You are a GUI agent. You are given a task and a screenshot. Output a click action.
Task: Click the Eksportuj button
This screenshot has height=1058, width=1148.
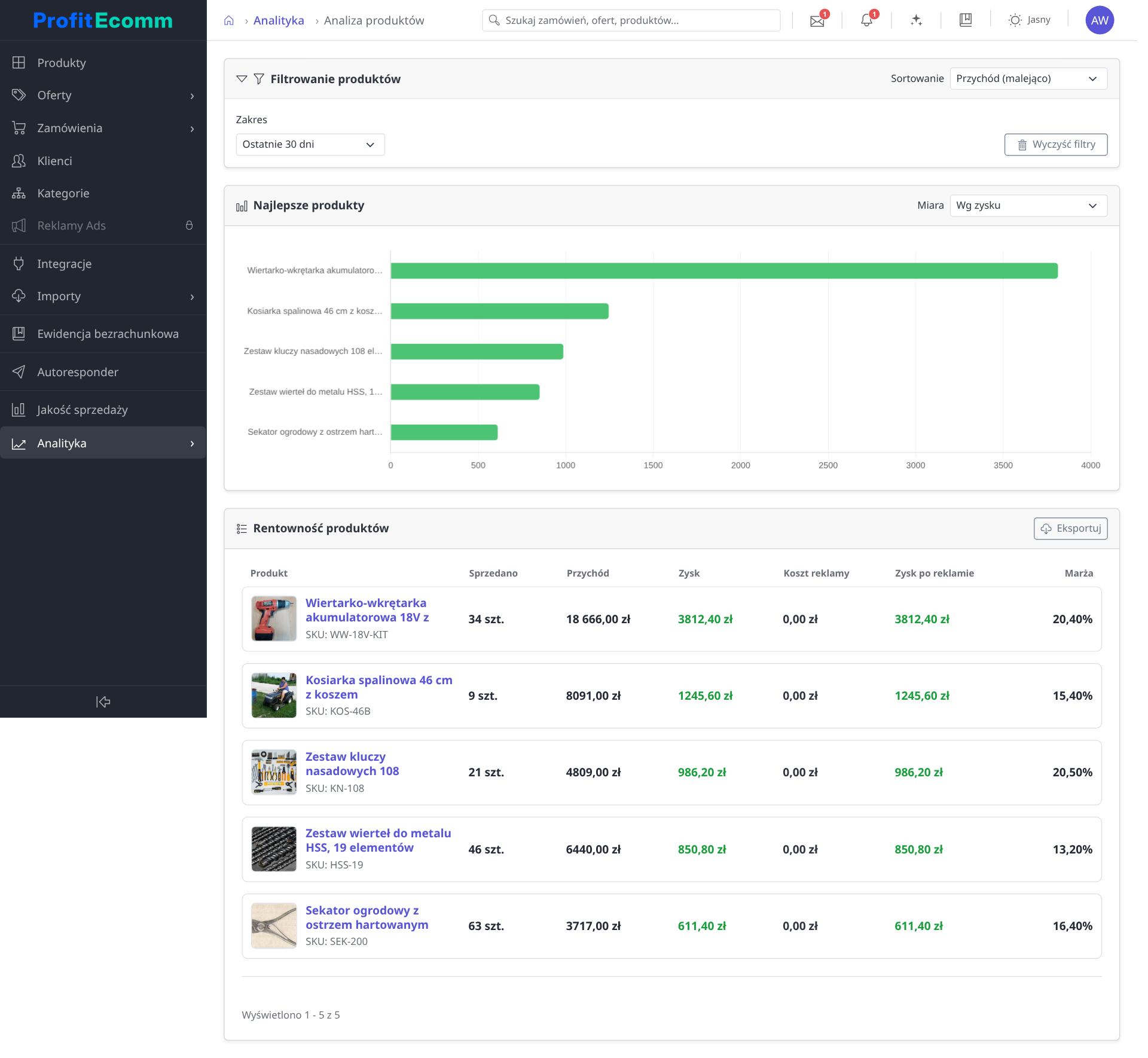click(x=1070, y=529)
